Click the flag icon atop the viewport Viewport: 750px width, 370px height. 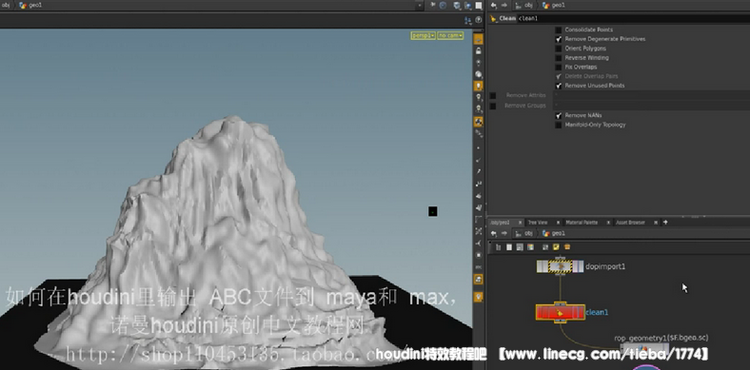[433, 5]
